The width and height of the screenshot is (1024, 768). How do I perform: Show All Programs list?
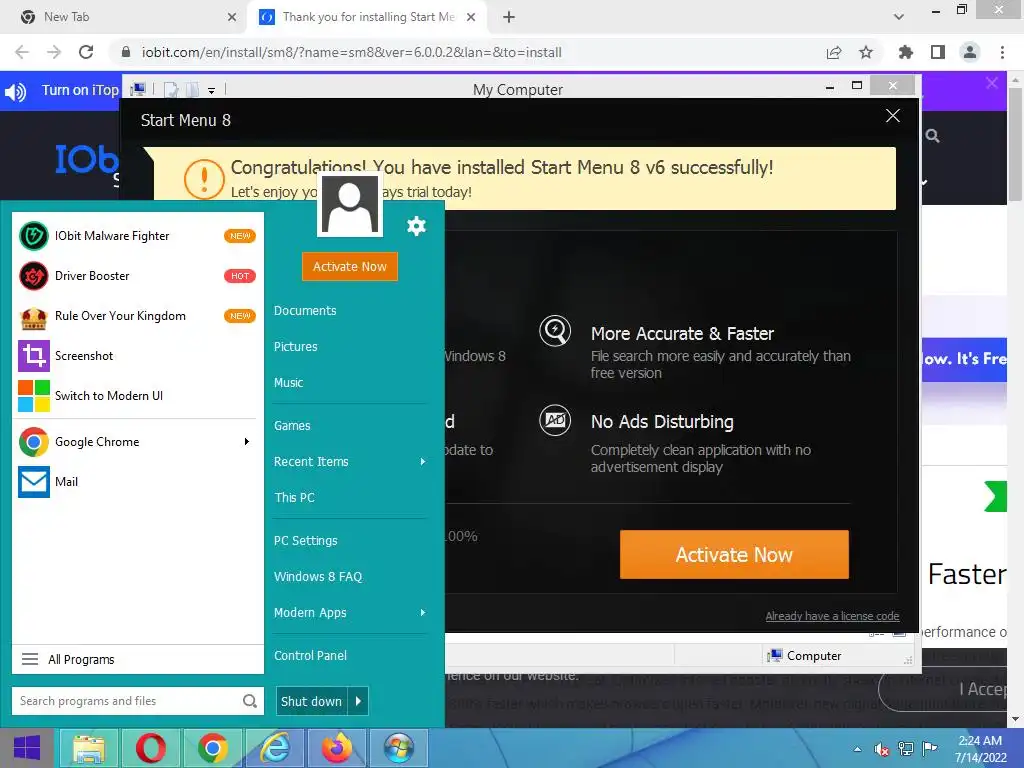[137, 660]
